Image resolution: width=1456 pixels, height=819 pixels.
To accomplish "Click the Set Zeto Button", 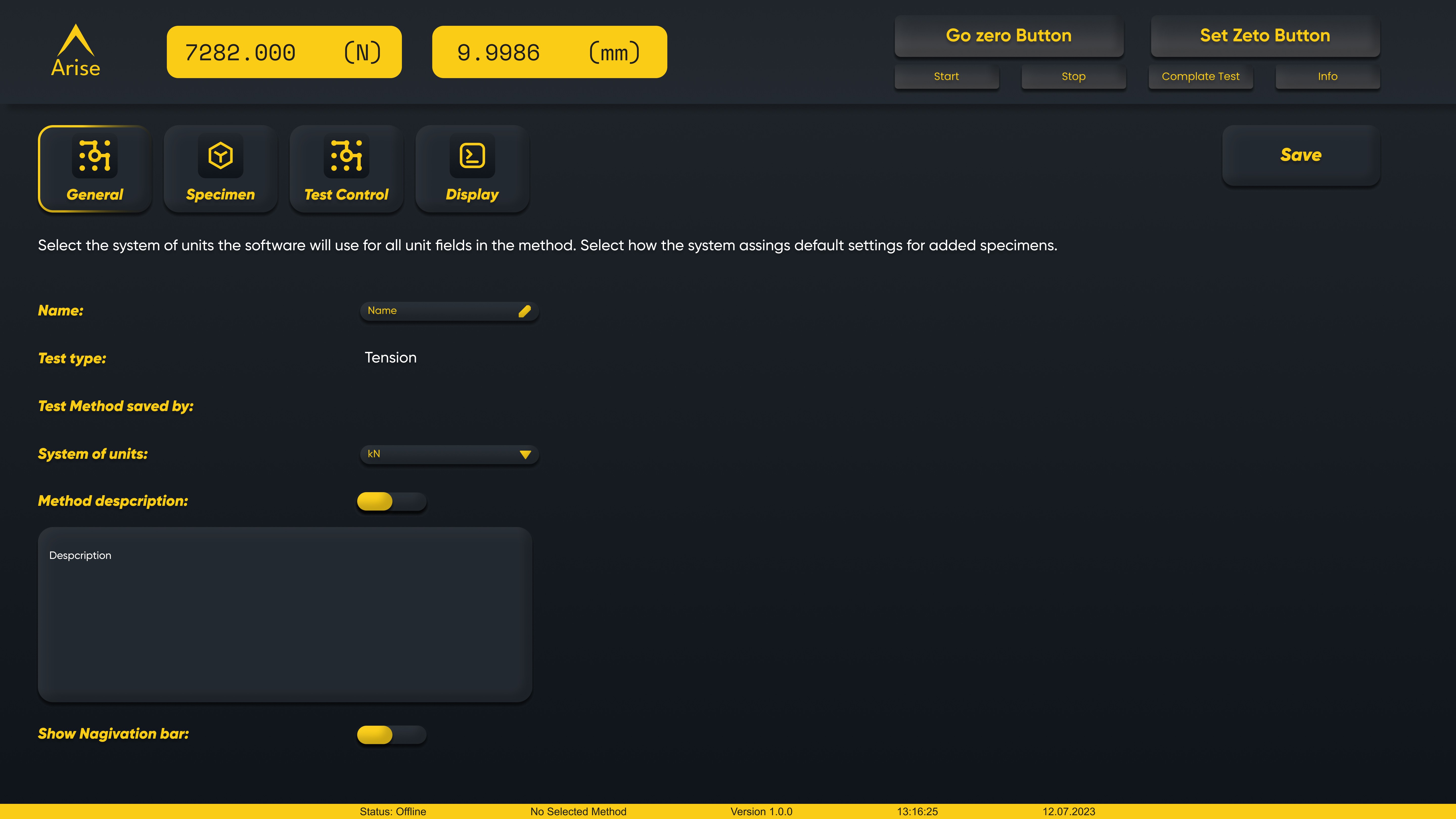I will click(1265, 36).
